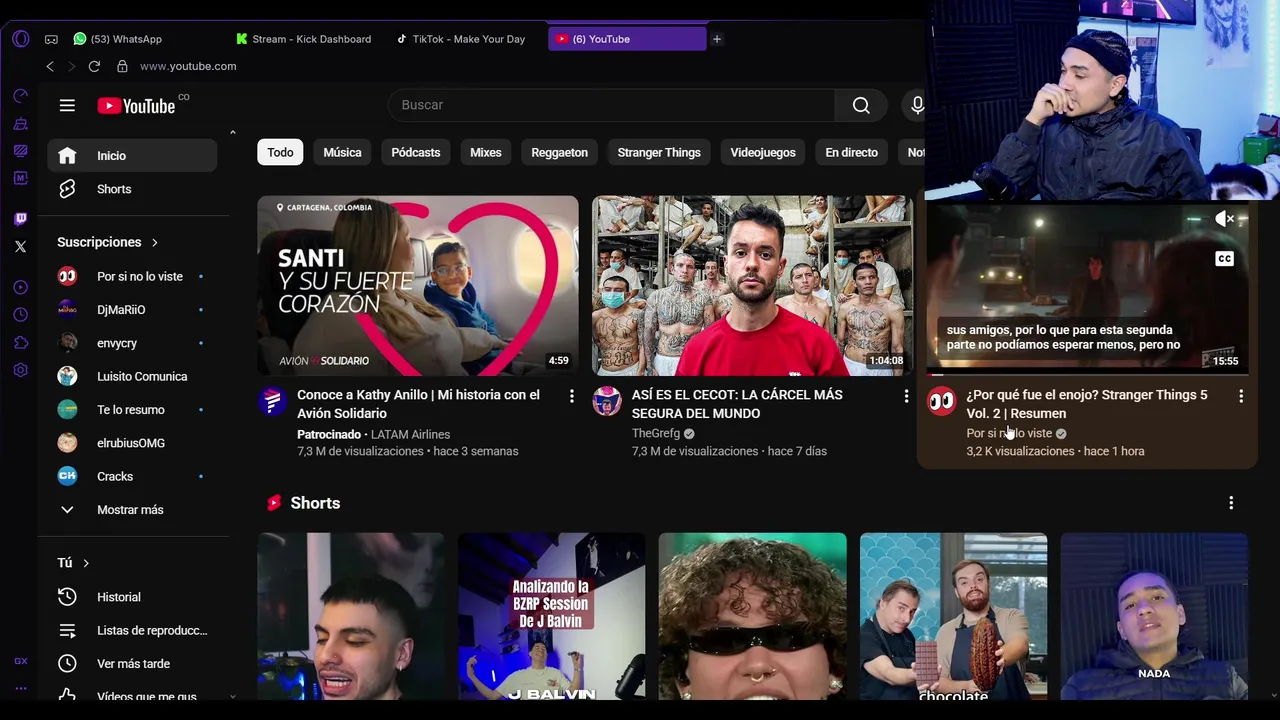Image resolution: width=1280 pixels, height=720 pixels.
Task: Select the Pódcasts filter chip
Action: click(x=416, y=152)
